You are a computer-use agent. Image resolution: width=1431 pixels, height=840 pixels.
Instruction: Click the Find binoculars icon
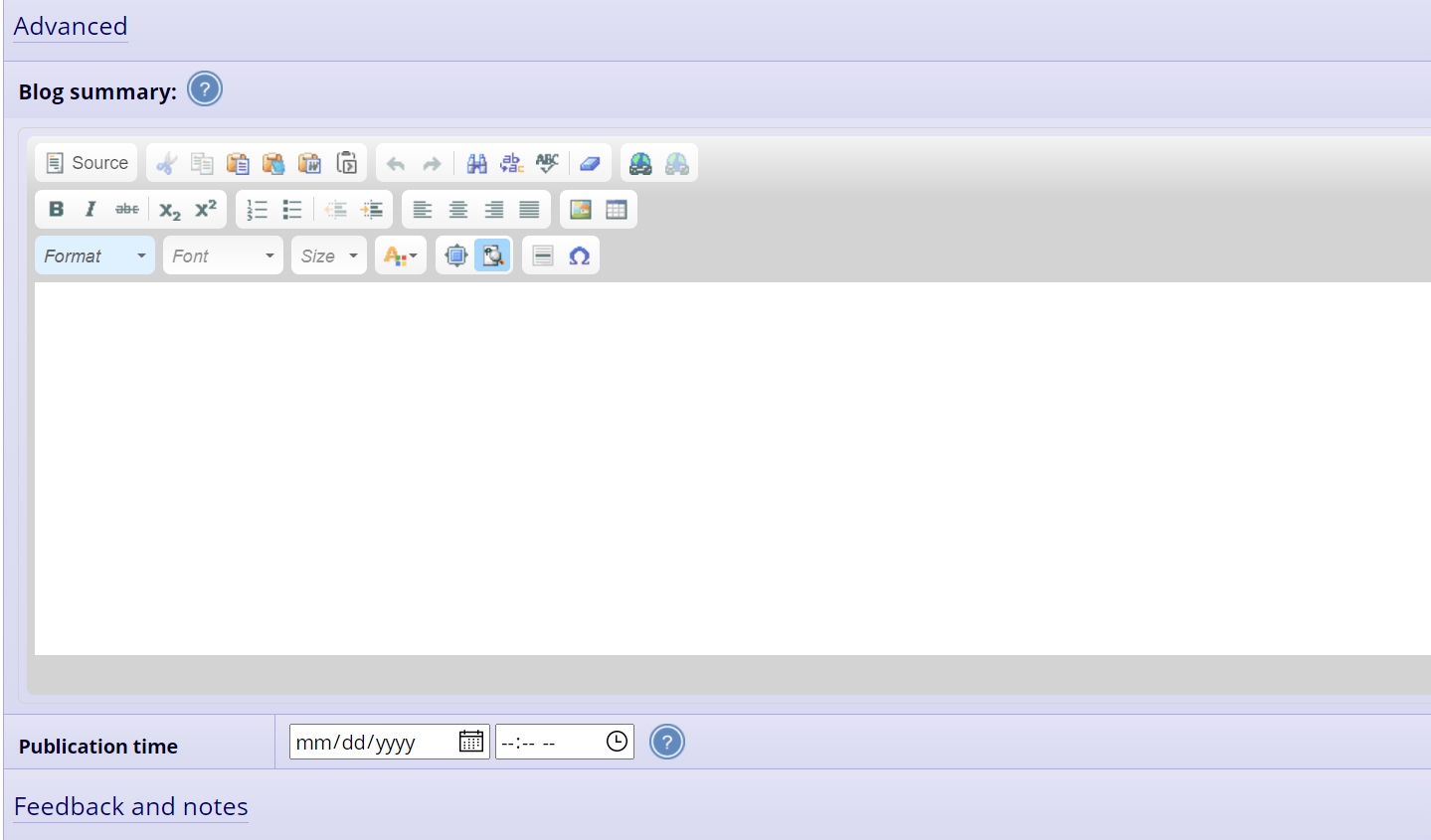pyautogui.click(x=476, y=163)
